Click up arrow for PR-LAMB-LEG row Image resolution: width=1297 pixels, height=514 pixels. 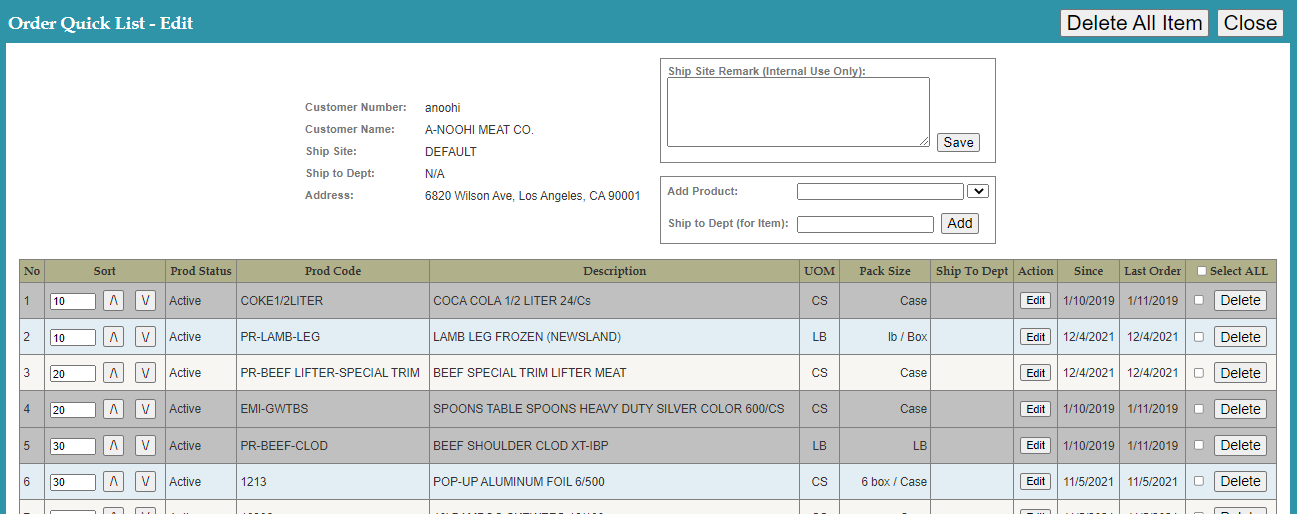tap(113, 337)
